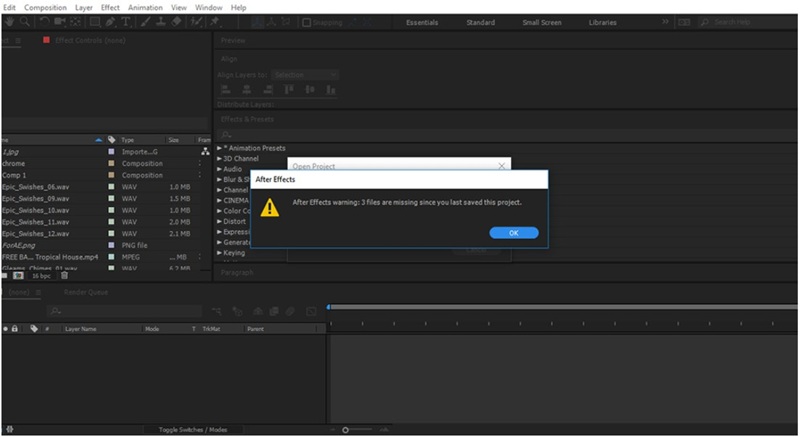Select the Type text tool
This screenshot has height=437, width=800.
pos(126,22)
